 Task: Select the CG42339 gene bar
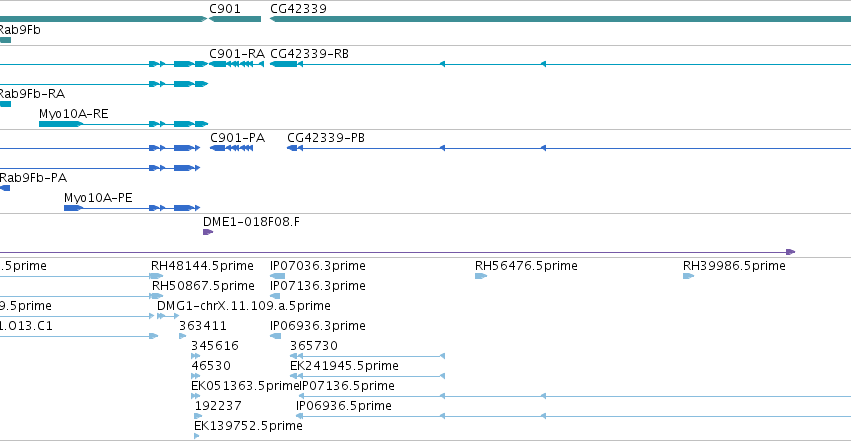(x=560, y=19)
